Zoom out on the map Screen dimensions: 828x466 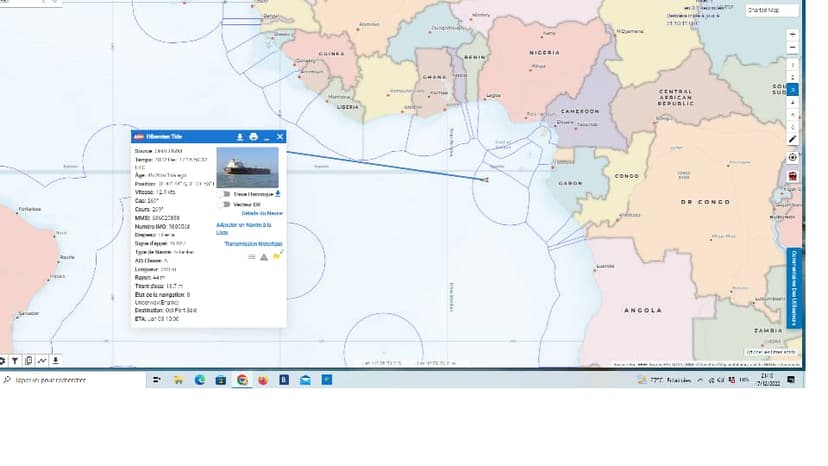coord(793,48)
